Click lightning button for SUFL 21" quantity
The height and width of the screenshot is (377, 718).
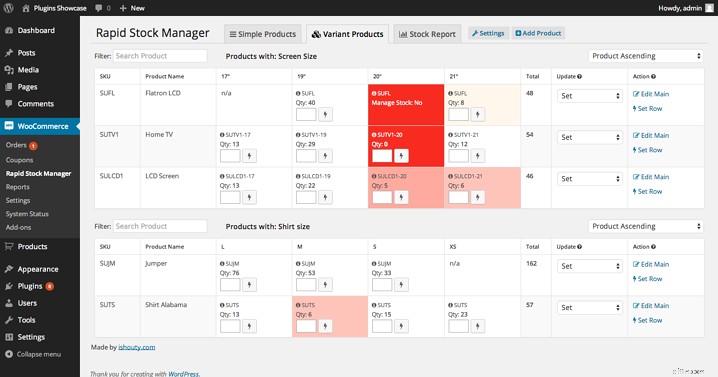coord(477,114)
